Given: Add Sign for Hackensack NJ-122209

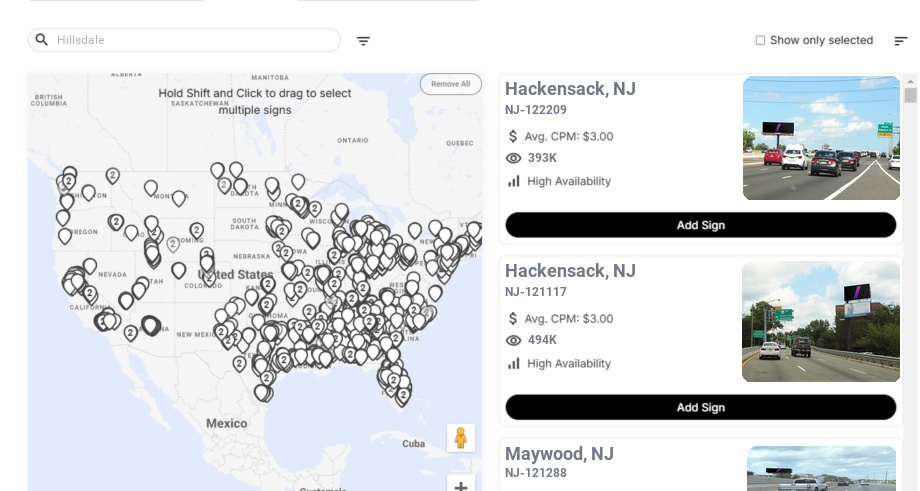Looking at the screenshot, I should click(700, 225).
